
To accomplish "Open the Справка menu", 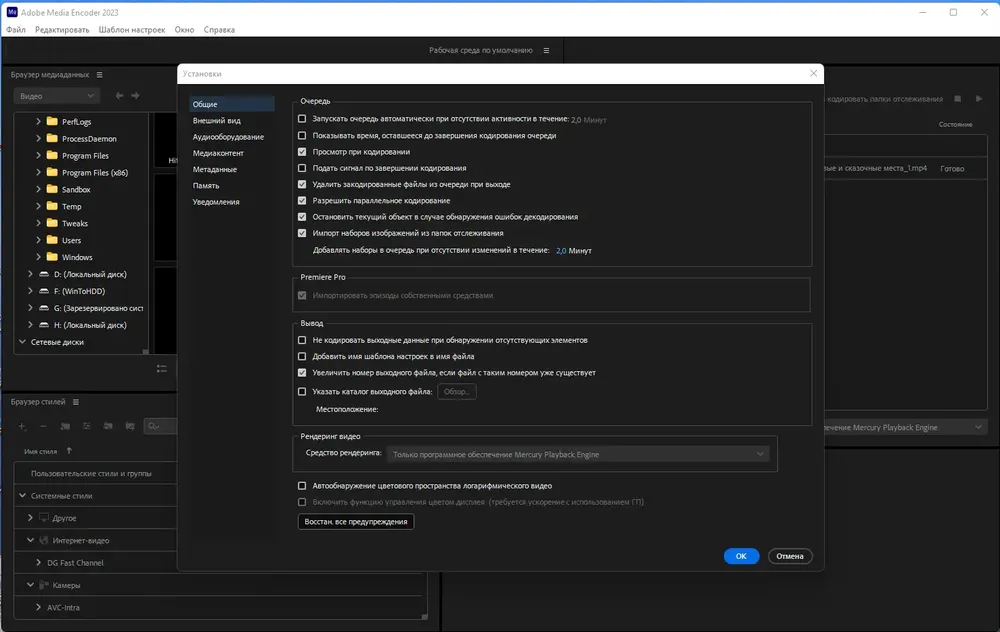I will (219, 30).
